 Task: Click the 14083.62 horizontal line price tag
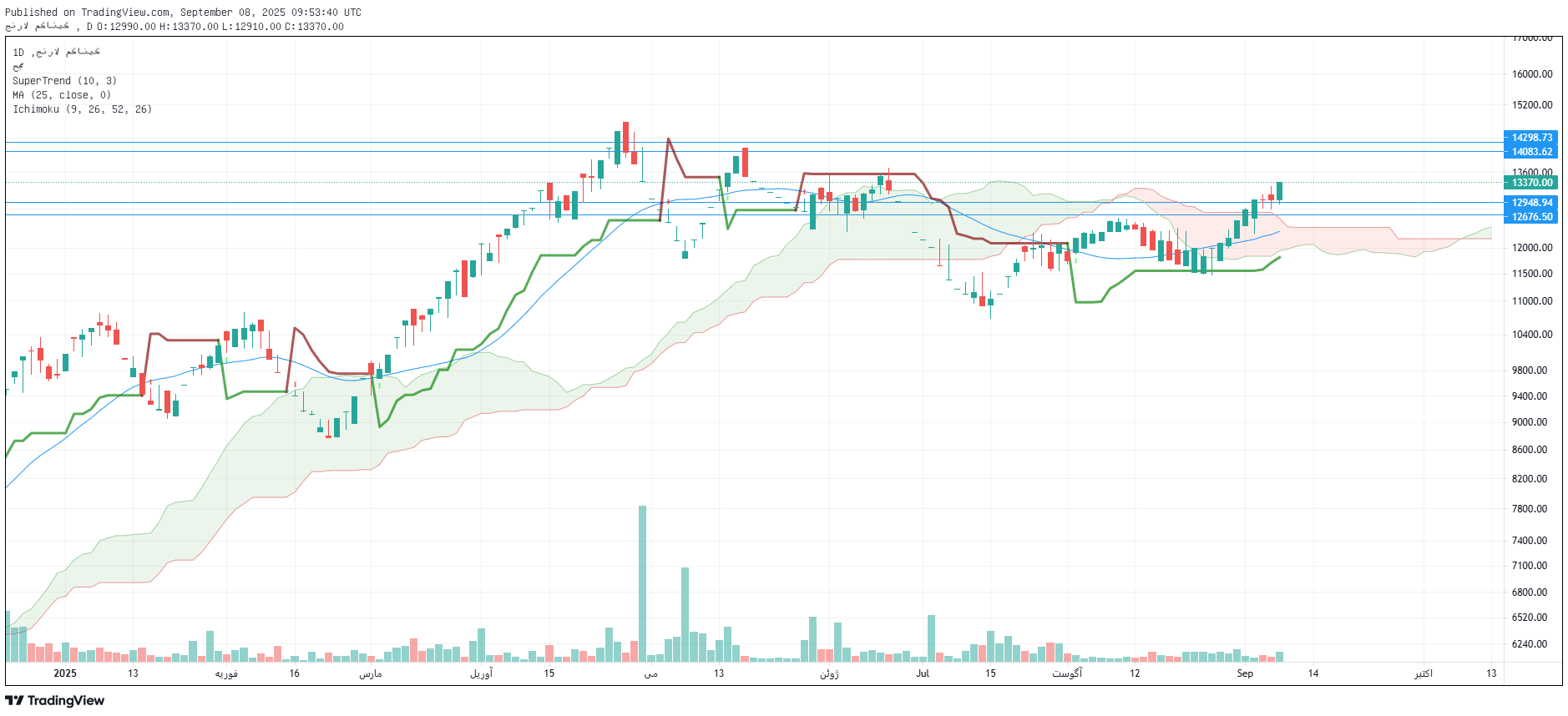(x=1531, y=152)
